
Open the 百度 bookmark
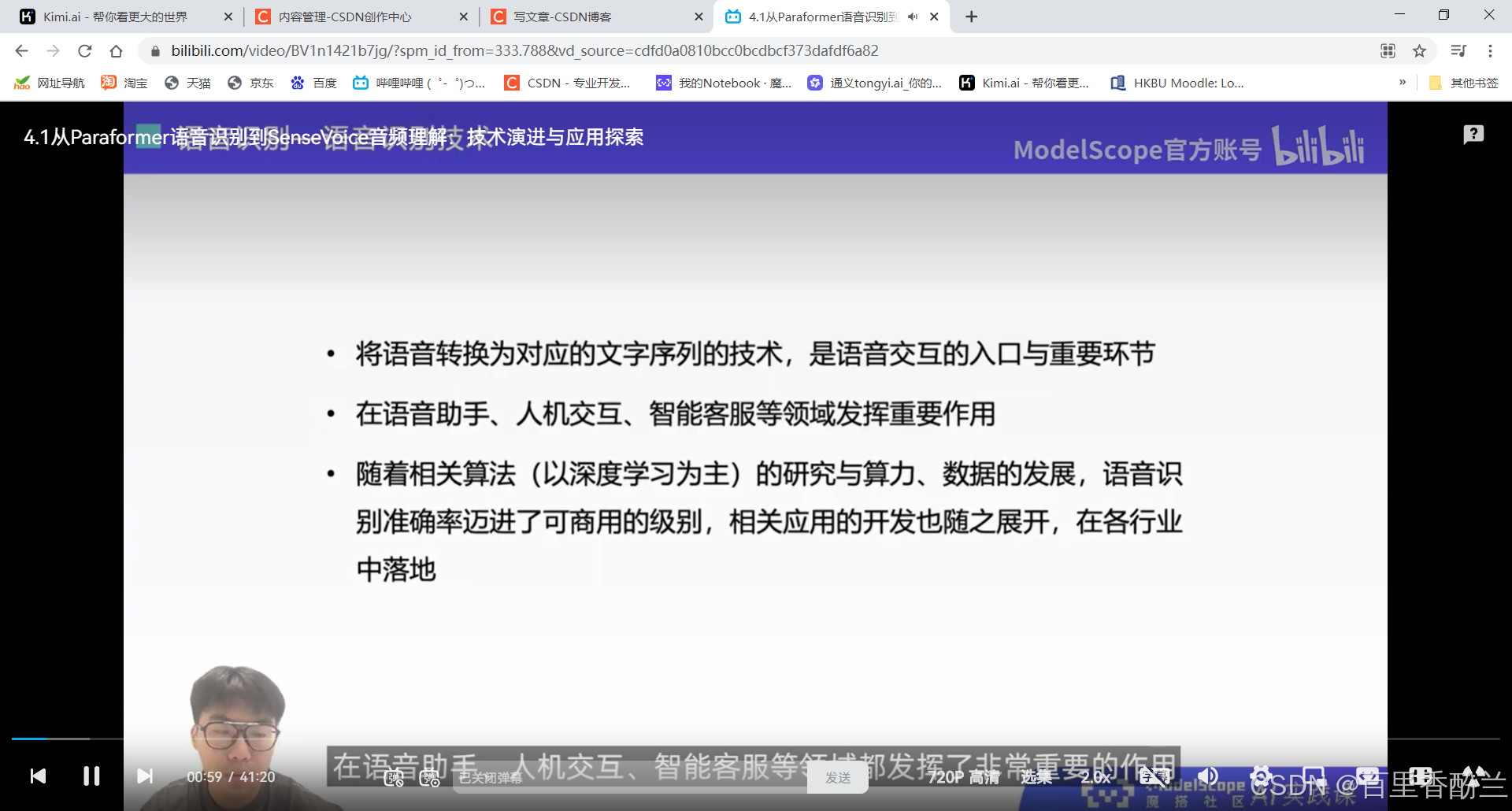[313, 83]
